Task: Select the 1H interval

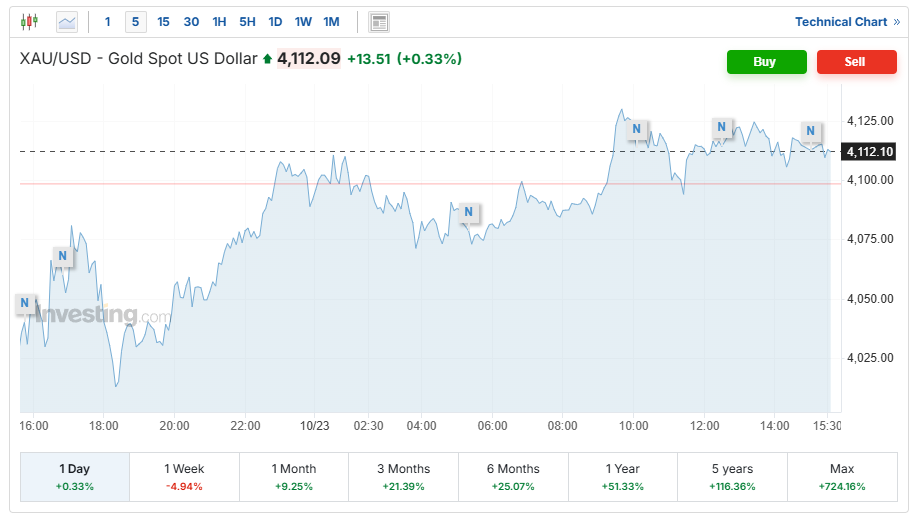Action: pyautogui.click(x=219, y=21)
